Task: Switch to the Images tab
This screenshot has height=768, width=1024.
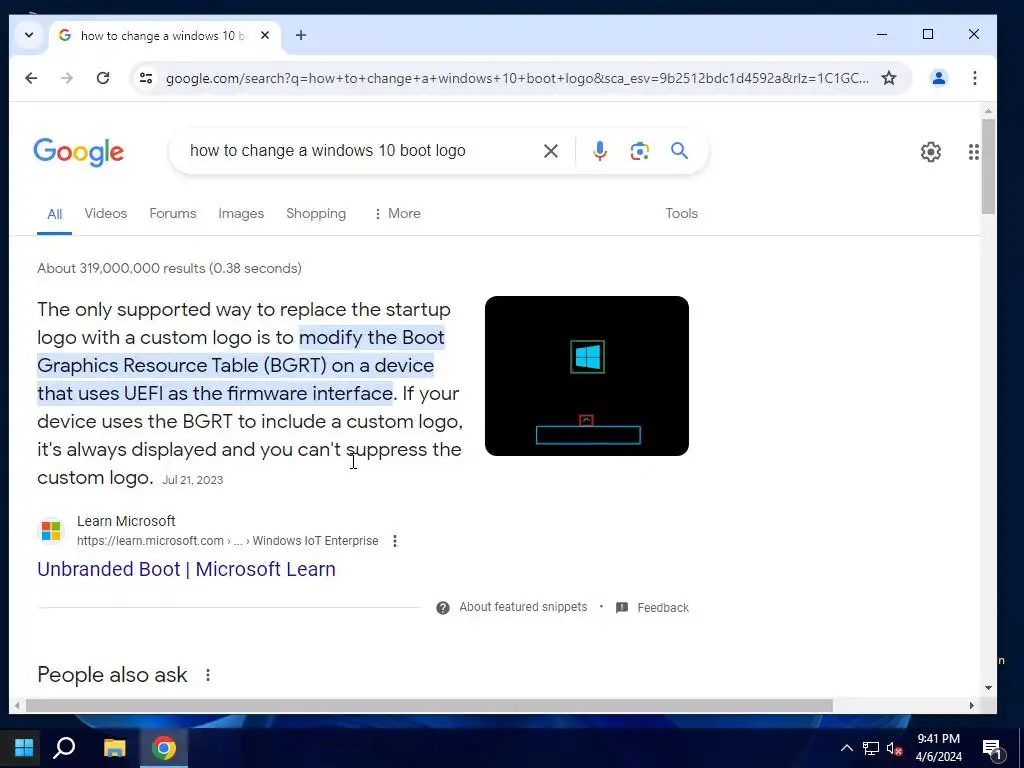Action: pos(241,214)
